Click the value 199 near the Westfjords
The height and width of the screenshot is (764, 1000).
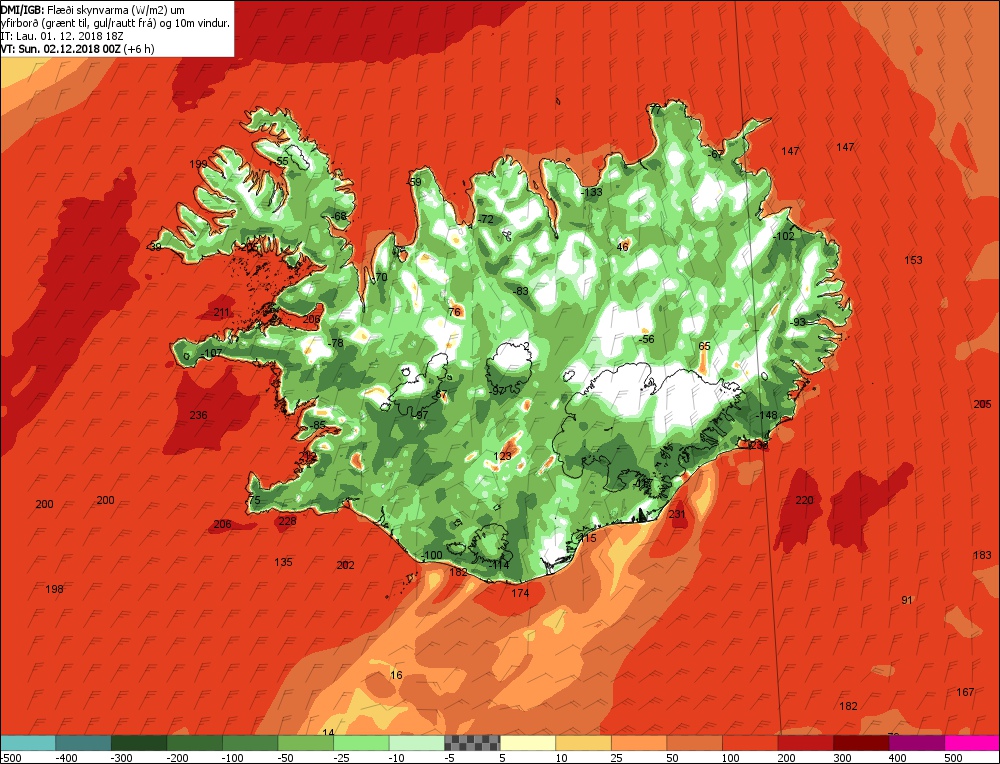(198, 164)
